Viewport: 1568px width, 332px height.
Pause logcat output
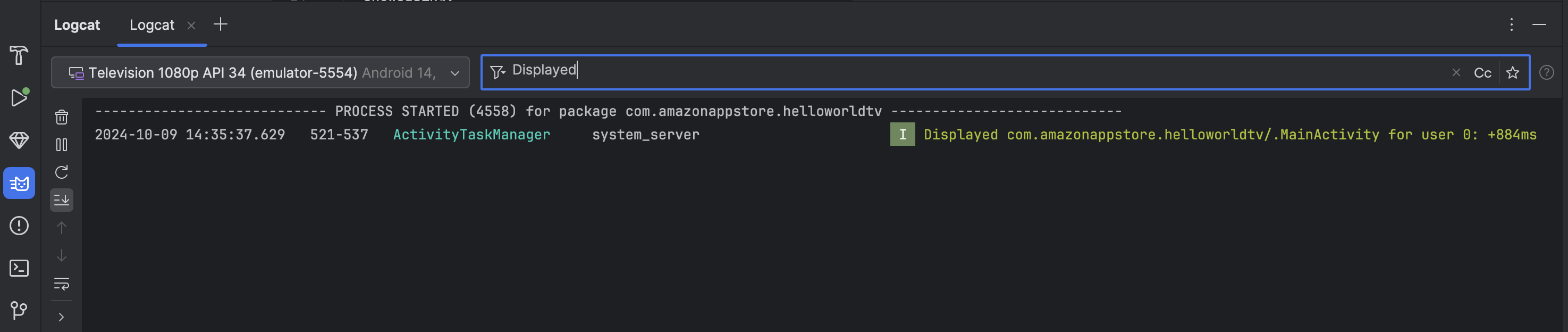tap(62, 145)
